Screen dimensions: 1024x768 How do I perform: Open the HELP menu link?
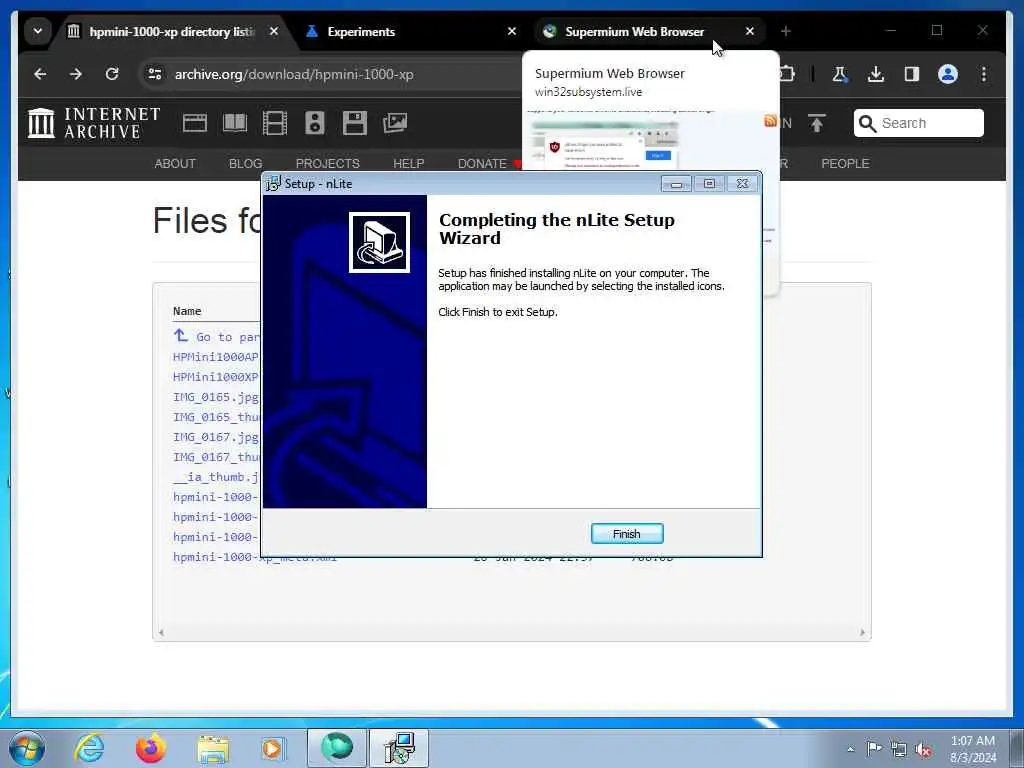pos(409,164)
